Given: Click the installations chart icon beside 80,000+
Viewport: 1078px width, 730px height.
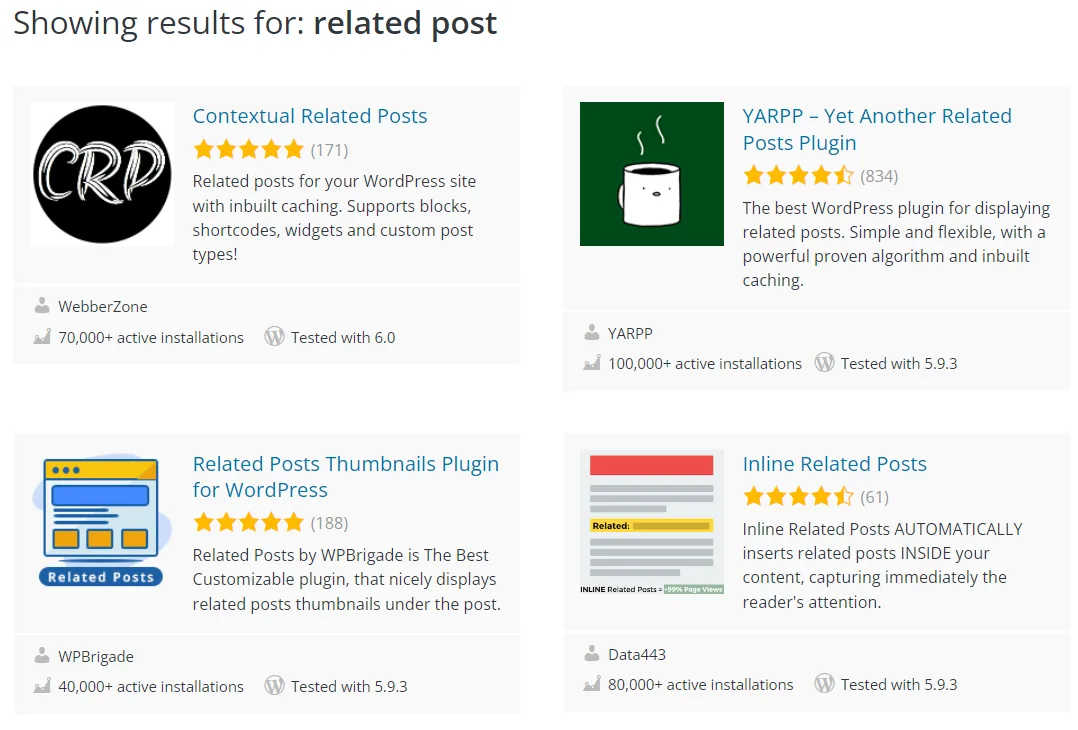Looking at the screenshot, I should point(592,684).
